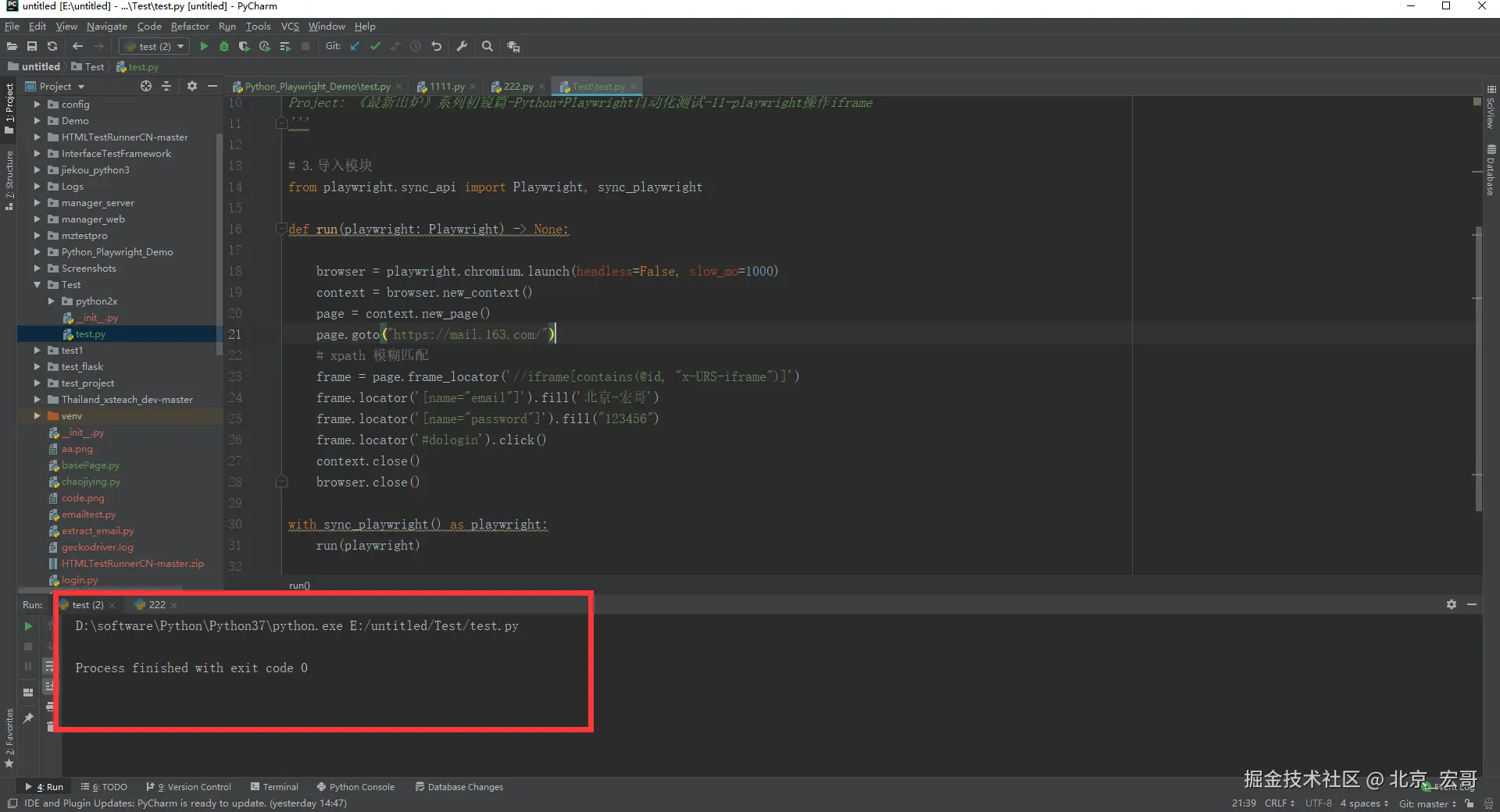Open the Refactor menu

point(190,26)
